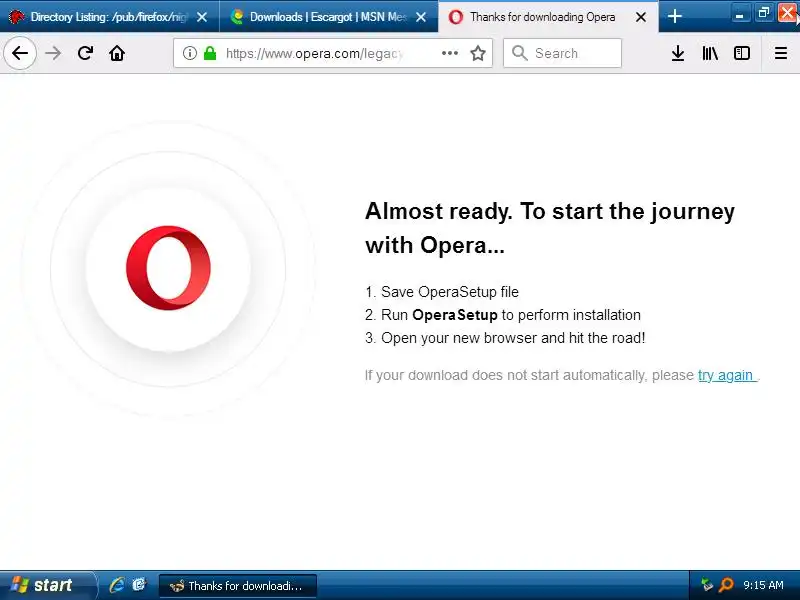Click the opera.com address bar URL

tap(315, 53)
